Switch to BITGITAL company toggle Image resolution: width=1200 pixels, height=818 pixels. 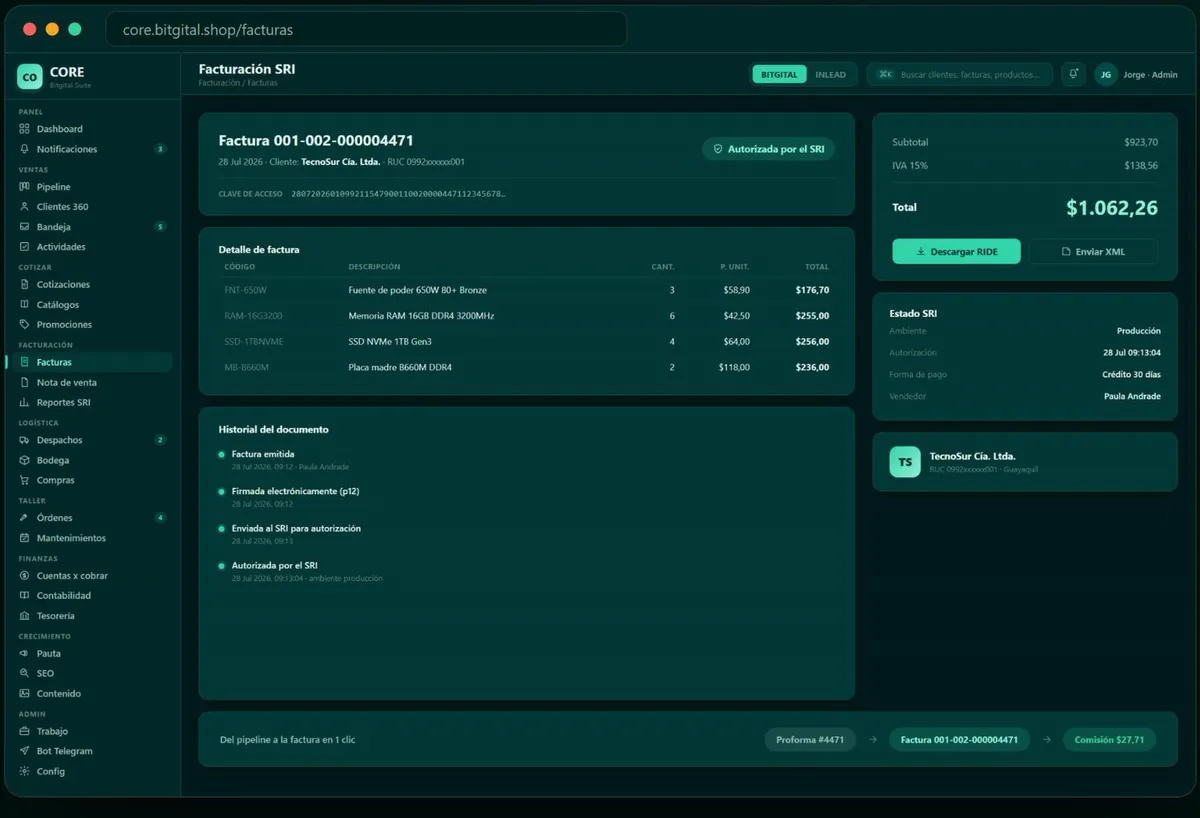(x=779, y=74)
